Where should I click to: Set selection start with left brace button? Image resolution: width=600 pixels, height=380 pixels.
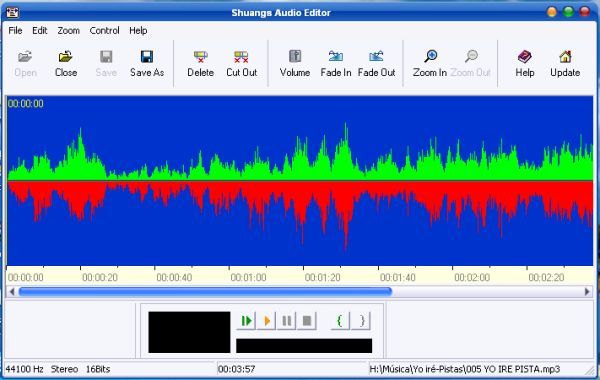340,321
